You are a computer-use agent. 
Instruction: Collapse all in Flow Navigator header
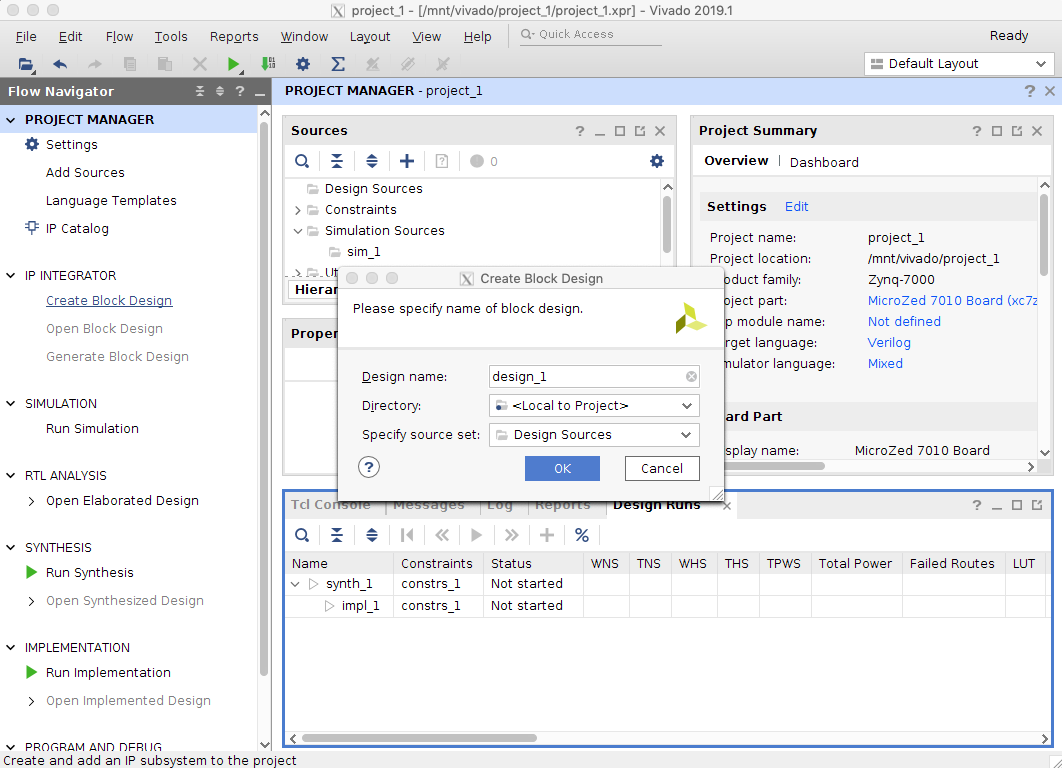pyautogui.click(x=200, y=91)
